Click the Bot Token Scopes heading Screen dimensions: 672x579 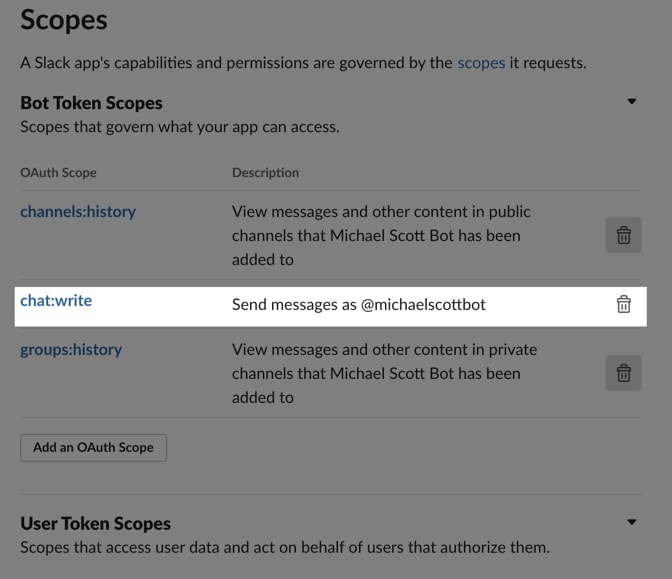pyautogui.click(x=91, y=103)
